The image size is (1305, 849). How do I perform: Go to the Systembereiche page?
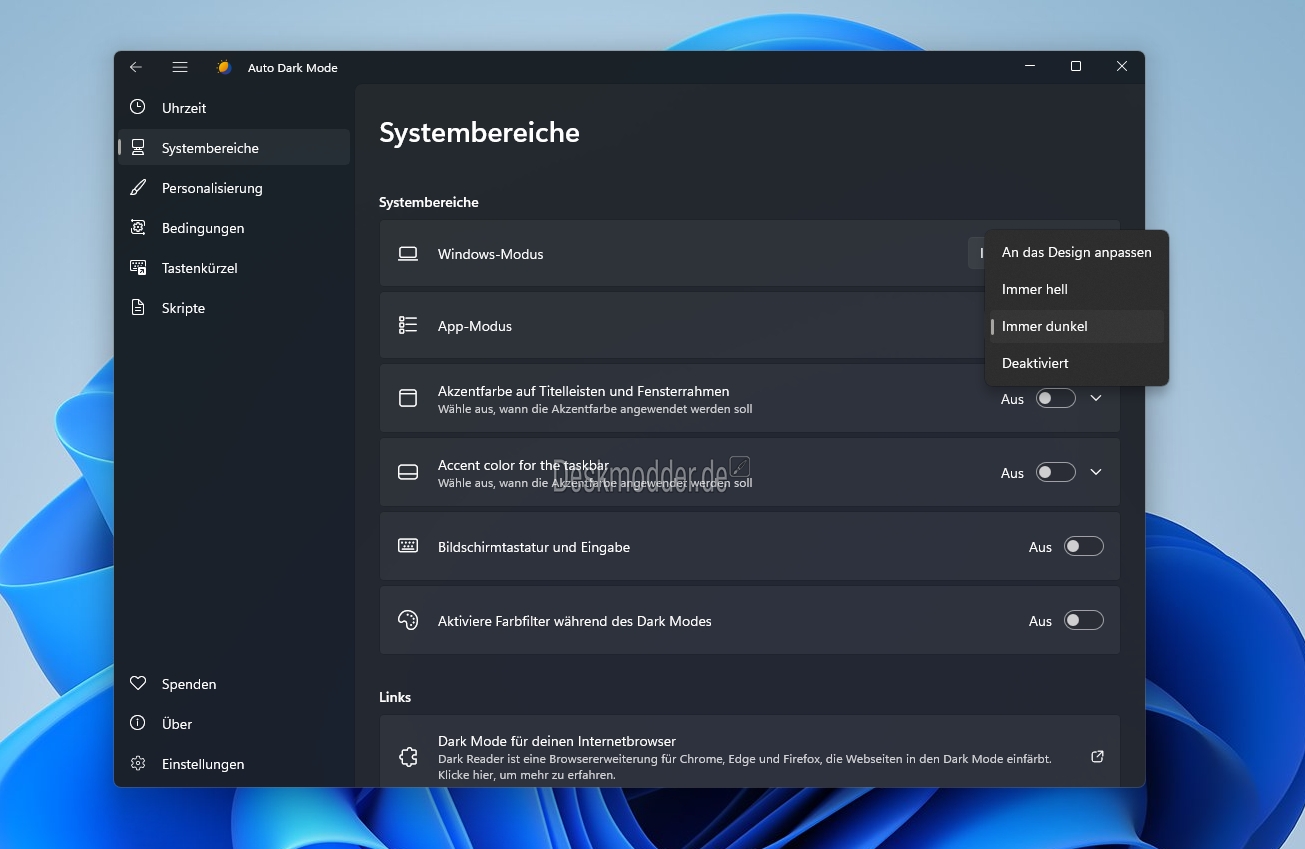234,147
